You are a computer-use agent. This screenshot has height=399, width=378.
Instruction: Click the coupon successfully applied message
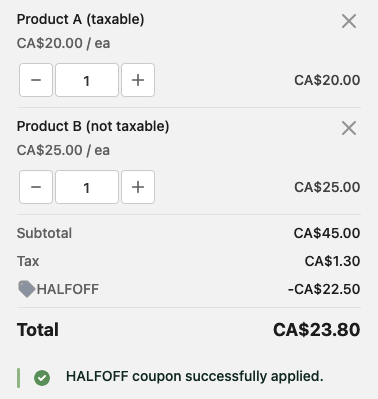(195, 376)
